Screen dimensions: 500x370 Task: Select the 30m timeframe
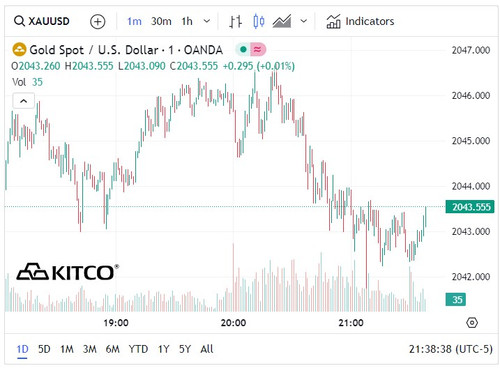tap(161, 21)
